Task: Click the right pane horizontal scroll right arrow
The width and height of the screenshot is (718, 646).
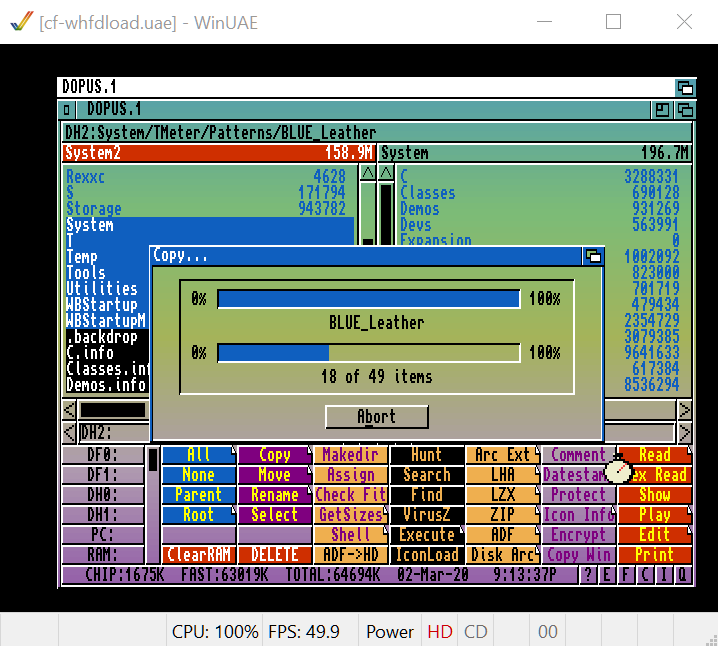Action: (x=684, y=410)
